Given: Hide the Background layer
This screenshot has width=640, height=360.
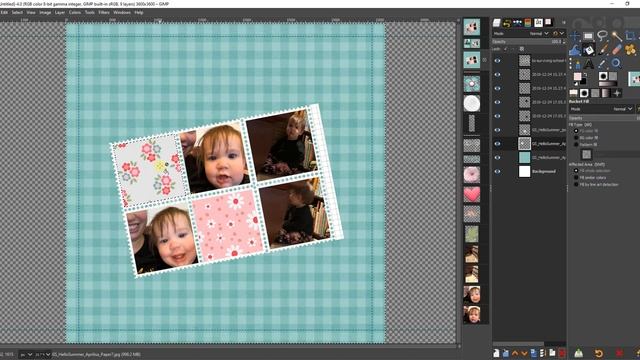Looking at the screenshot, I should [497, 171].
